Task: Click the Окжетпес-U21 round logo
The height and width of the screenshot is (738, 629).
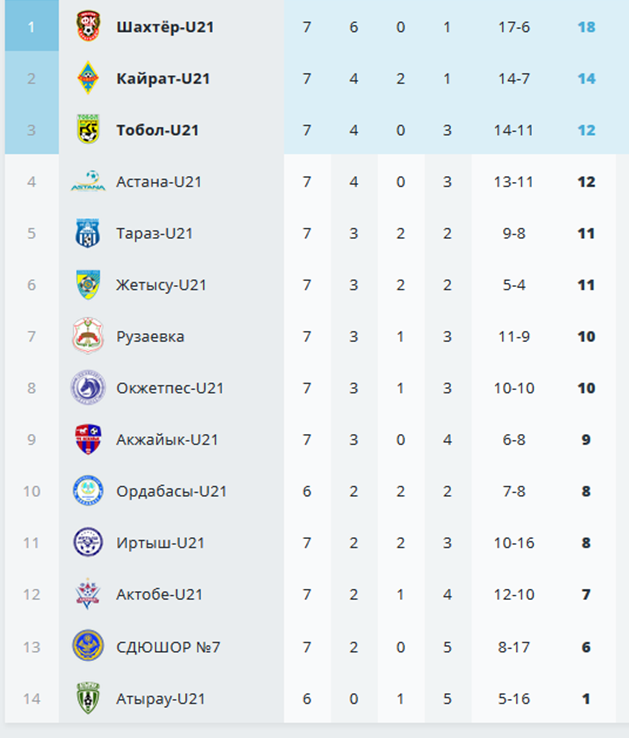Action: coord(88,388)
